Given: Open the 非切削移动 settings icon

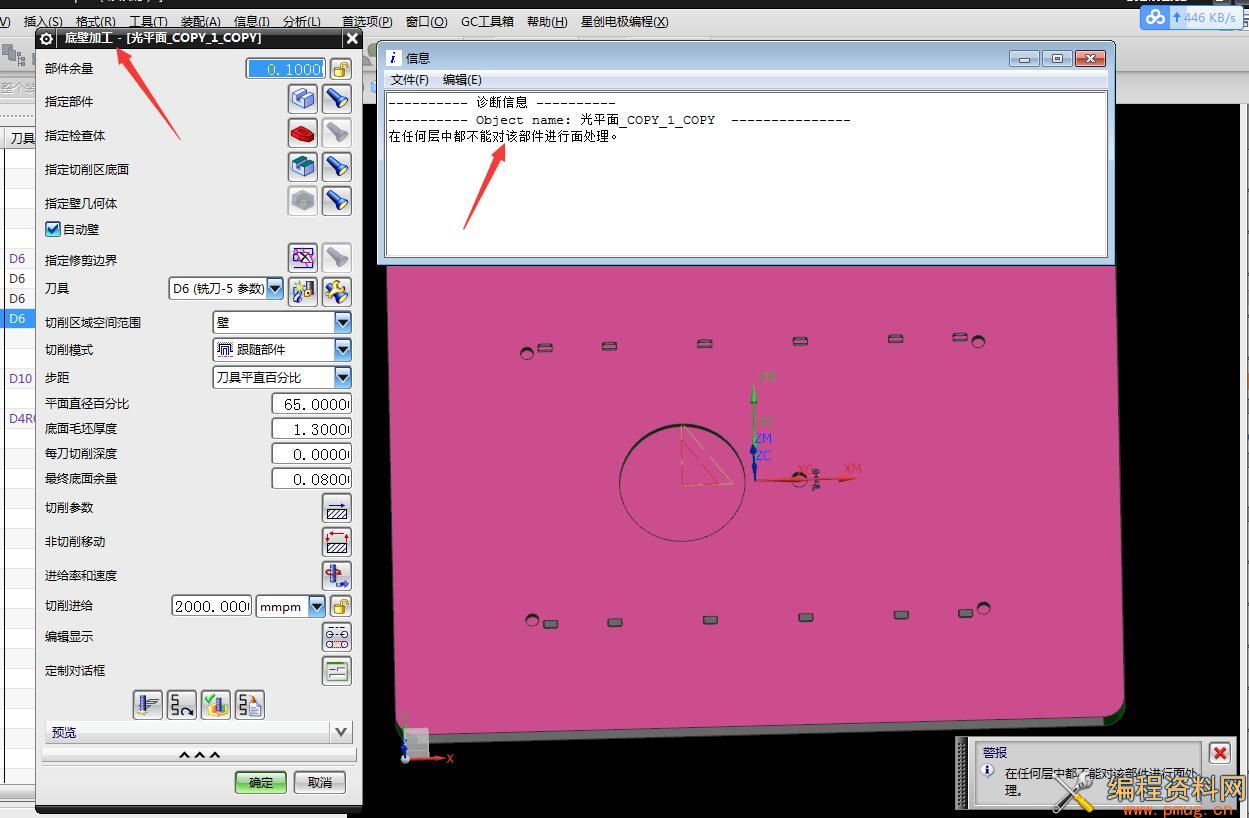Looking at the screenshot, I should pos(337,542).
